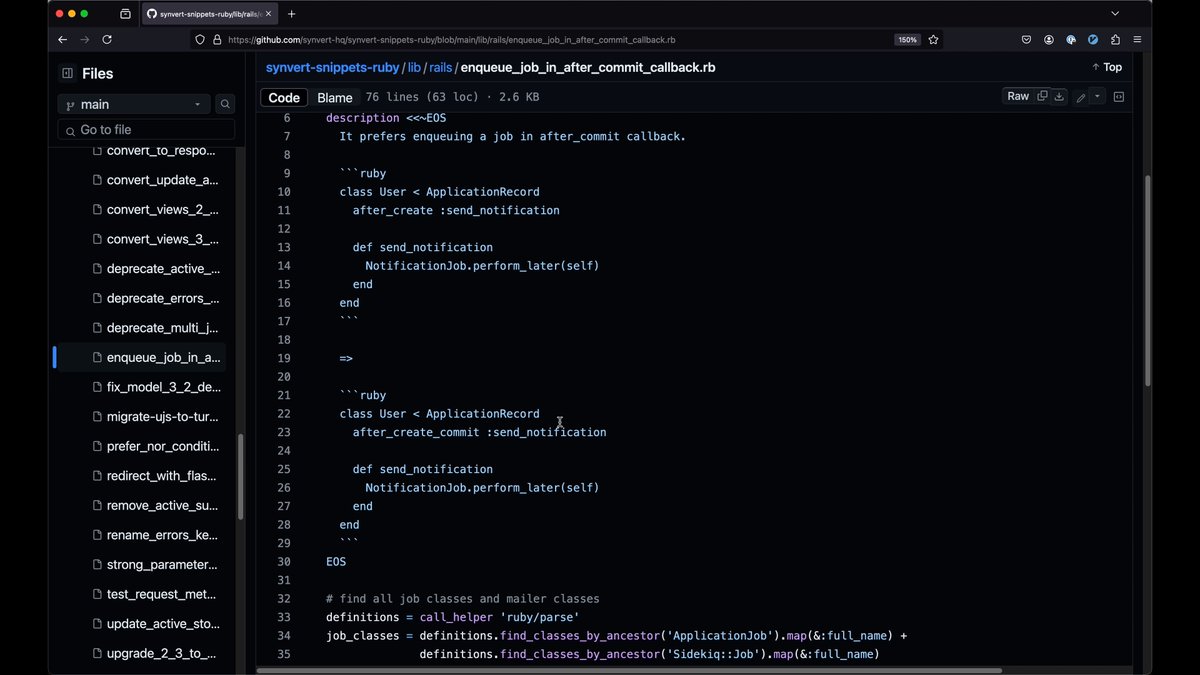Reset the 150% zoom level badge
The width and height of the screenshot is (1200, 675).
tap(907, 40)
